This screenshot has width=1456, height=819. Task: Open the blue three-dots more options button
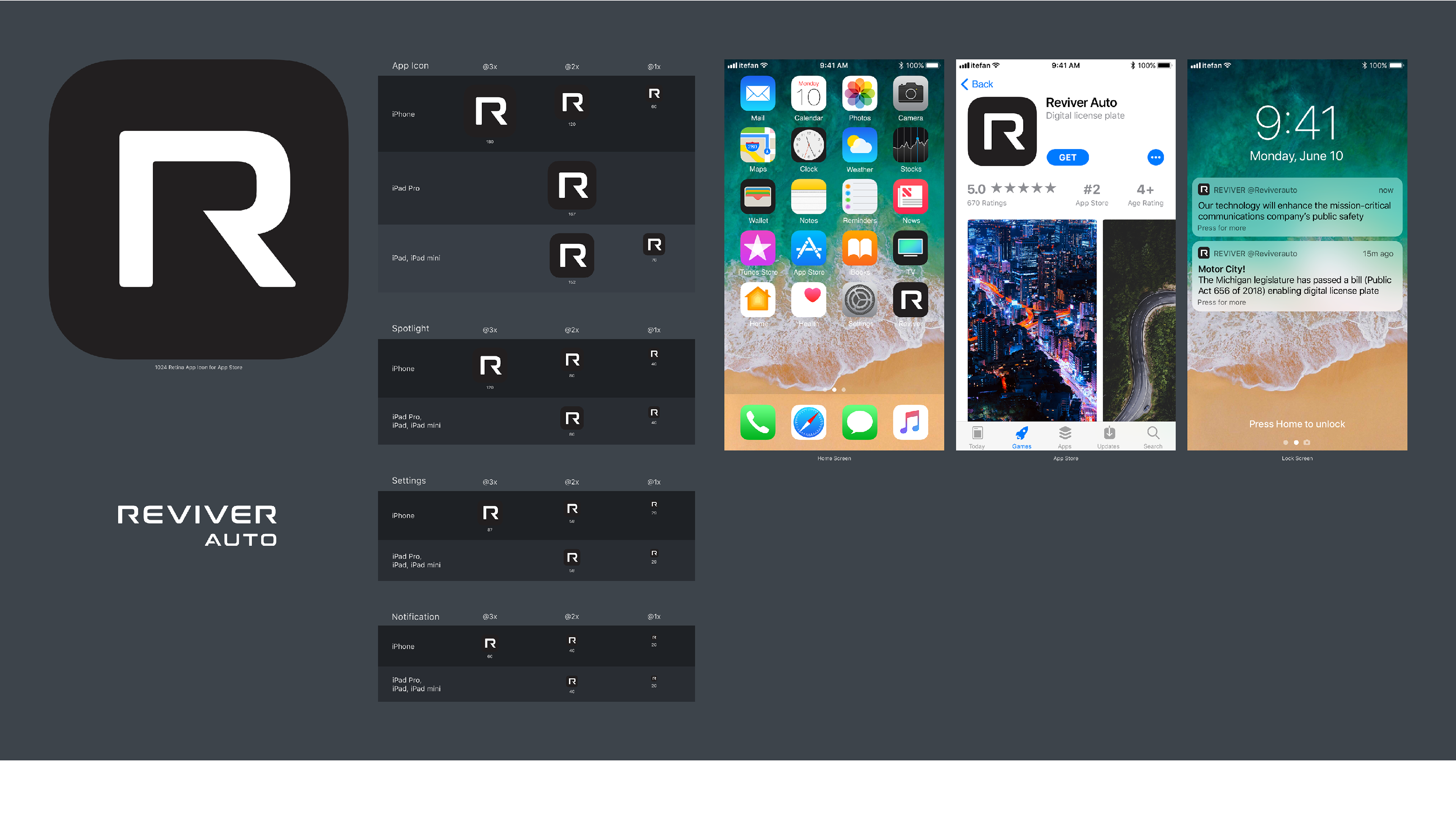1155,158
